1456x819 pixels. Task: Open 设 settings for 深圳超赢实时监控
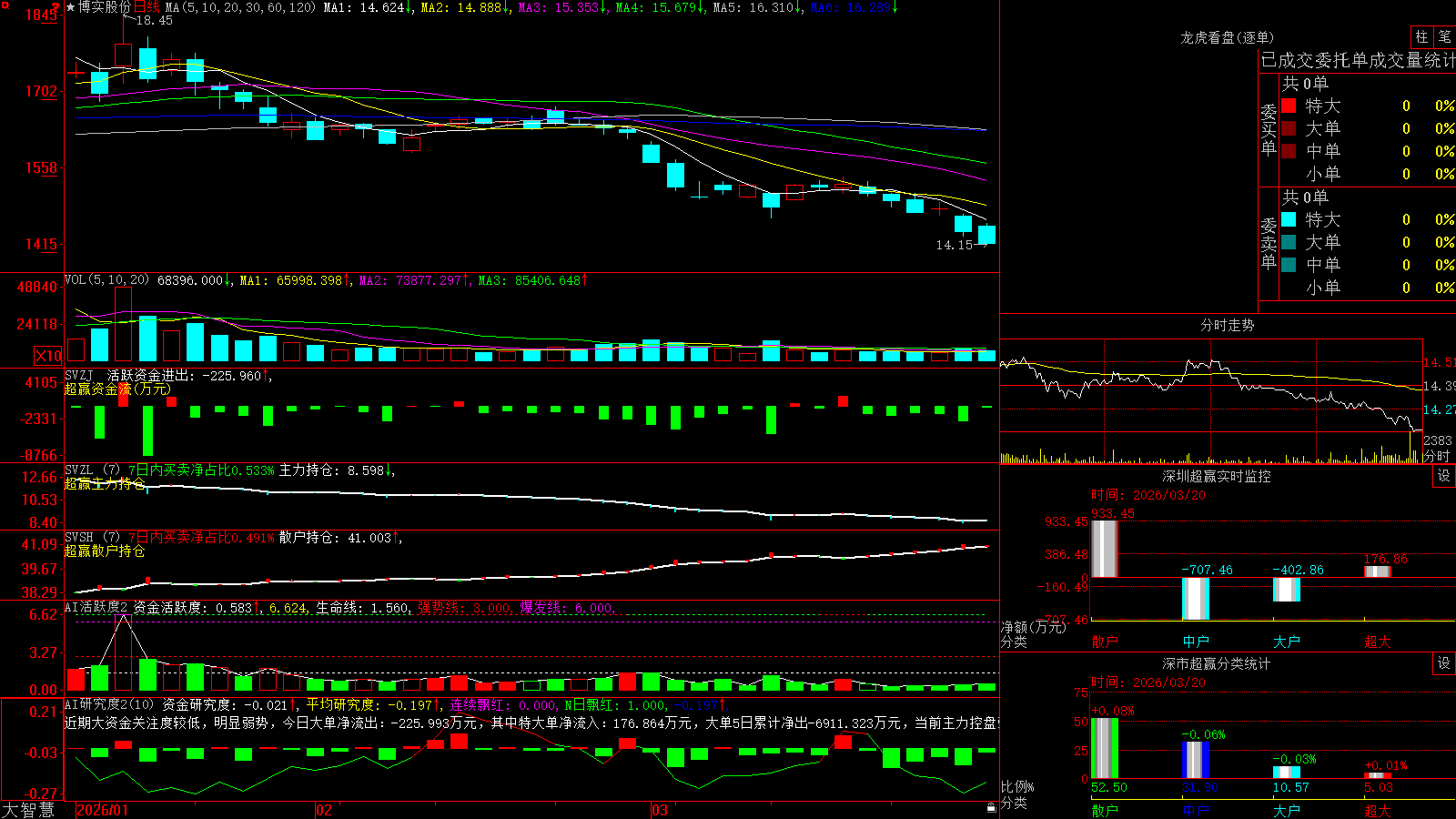pos(1444,476)
